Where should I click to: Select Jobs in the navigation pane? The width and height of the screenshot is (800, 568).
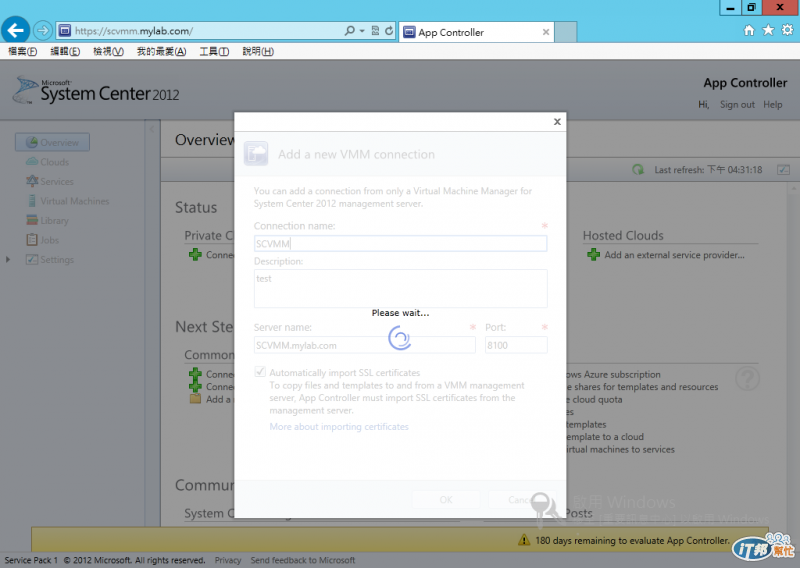[43, 240]
